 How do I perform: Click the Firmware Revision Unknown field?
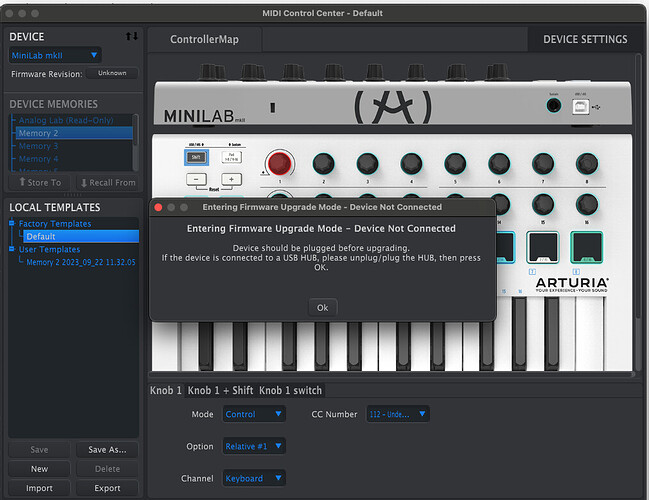[x=112, y=73]
